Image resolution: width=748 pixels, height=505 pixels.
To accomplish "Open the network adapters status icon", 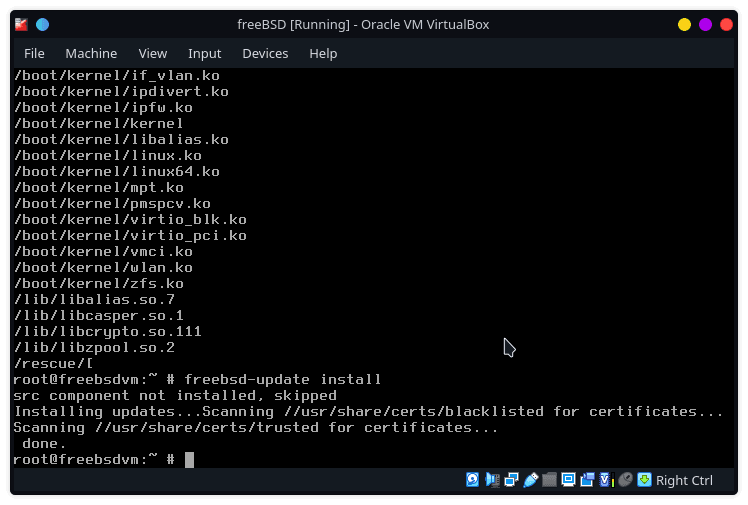I will click(x=511, y=480).
